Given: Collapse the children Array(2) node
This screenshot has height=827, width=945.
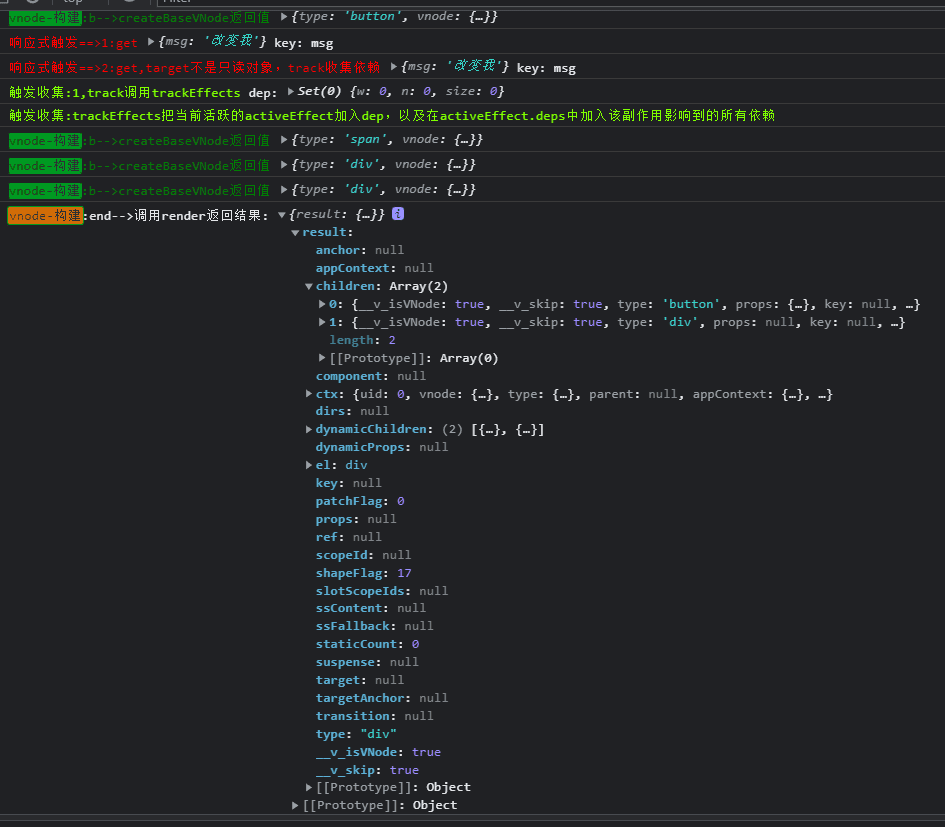Looking at the screenshot, I should (309, 287).
